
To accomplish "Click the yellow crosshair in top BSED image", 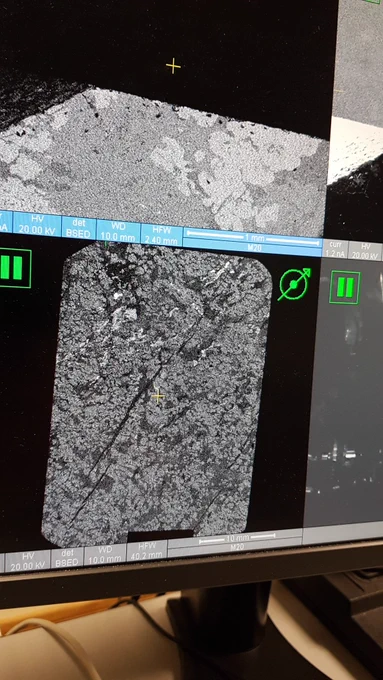I will 173,66.
